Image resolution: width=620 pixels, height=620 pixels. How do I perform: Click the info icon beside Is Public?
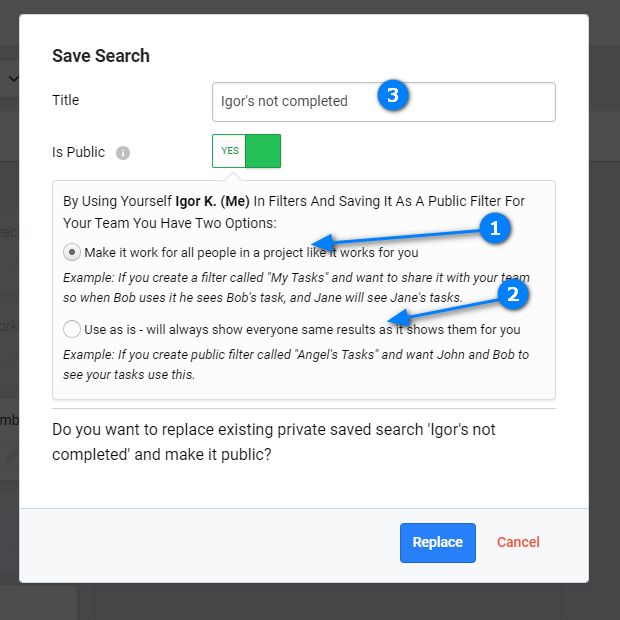pos(123,153)
